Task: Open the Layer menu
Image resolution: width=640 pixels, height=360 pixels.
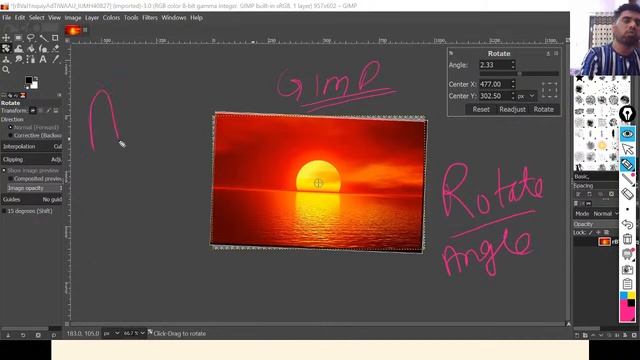Action: (92, 18)
